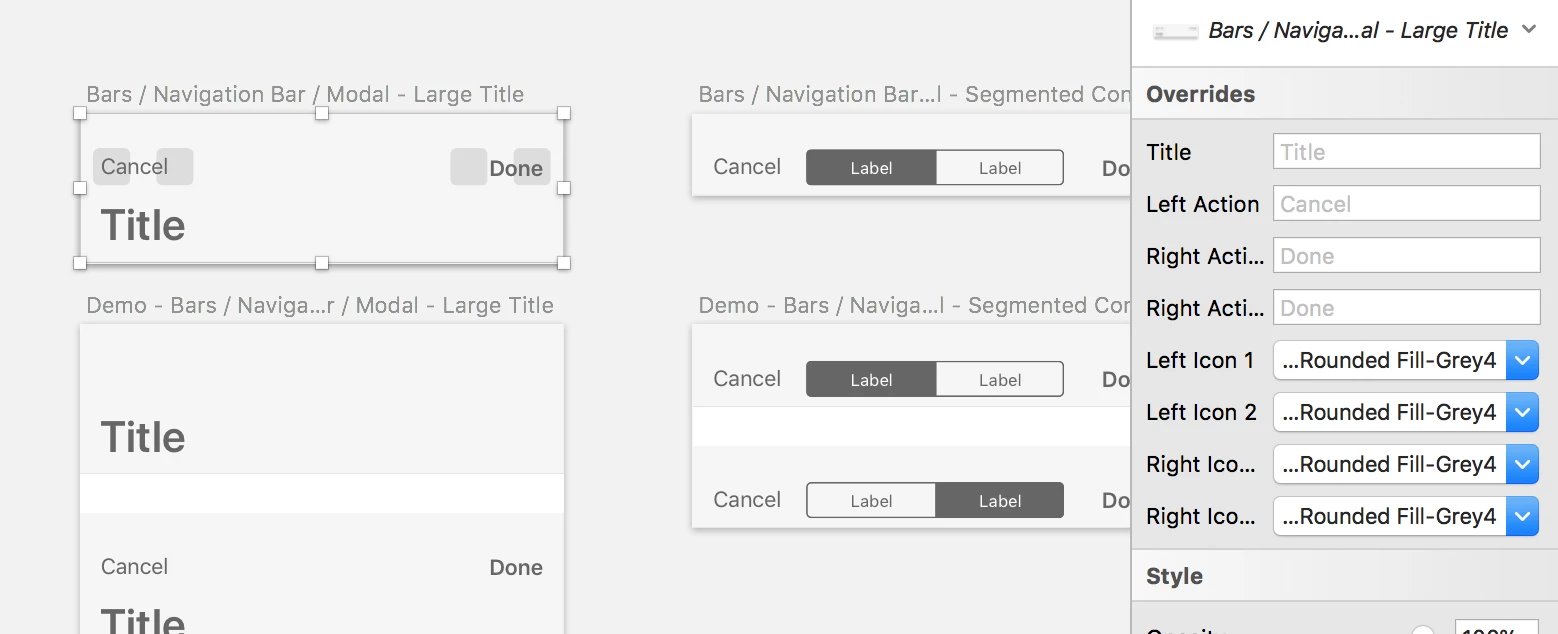
Task: Select dark Label segment in the bottom segmented control
Action: (1000, 501)
